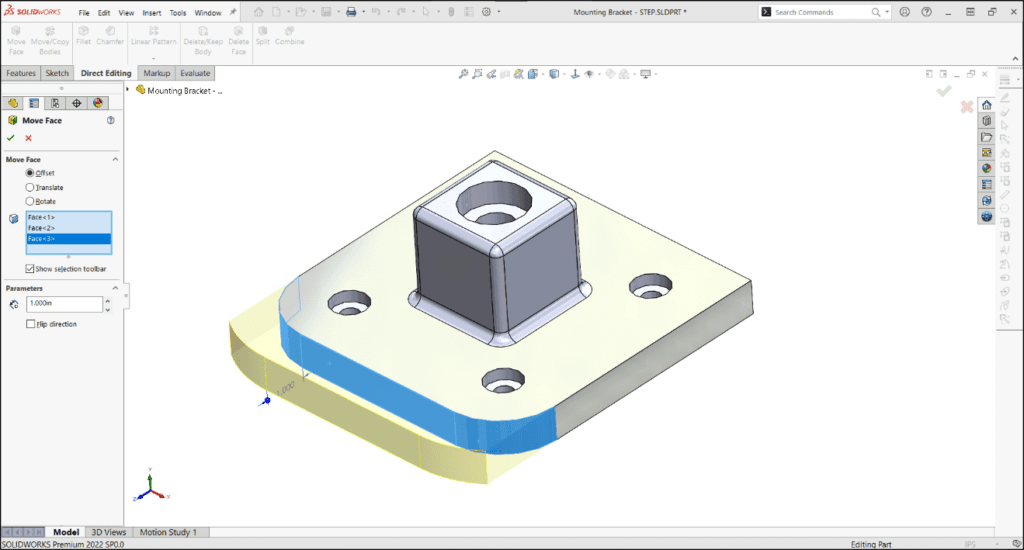Click the Dynamic Annotation Views icon
Viewport: 1024px width, 550px height.
pyautogui.click(x=519, y=74)
